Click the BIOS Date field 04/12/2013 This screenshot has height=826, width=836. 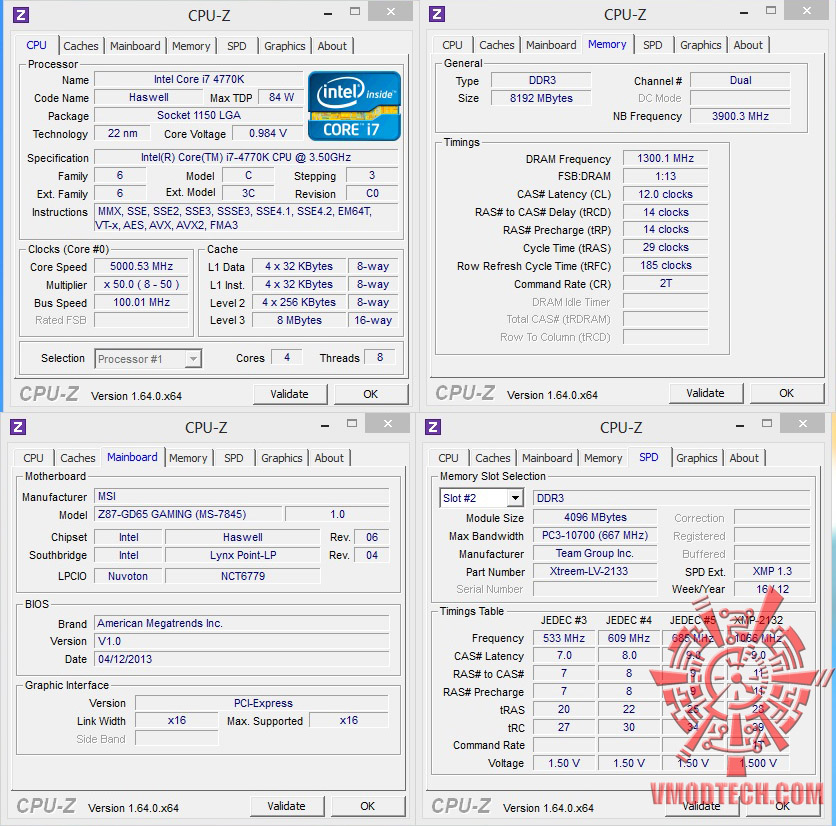click(242, 659)
